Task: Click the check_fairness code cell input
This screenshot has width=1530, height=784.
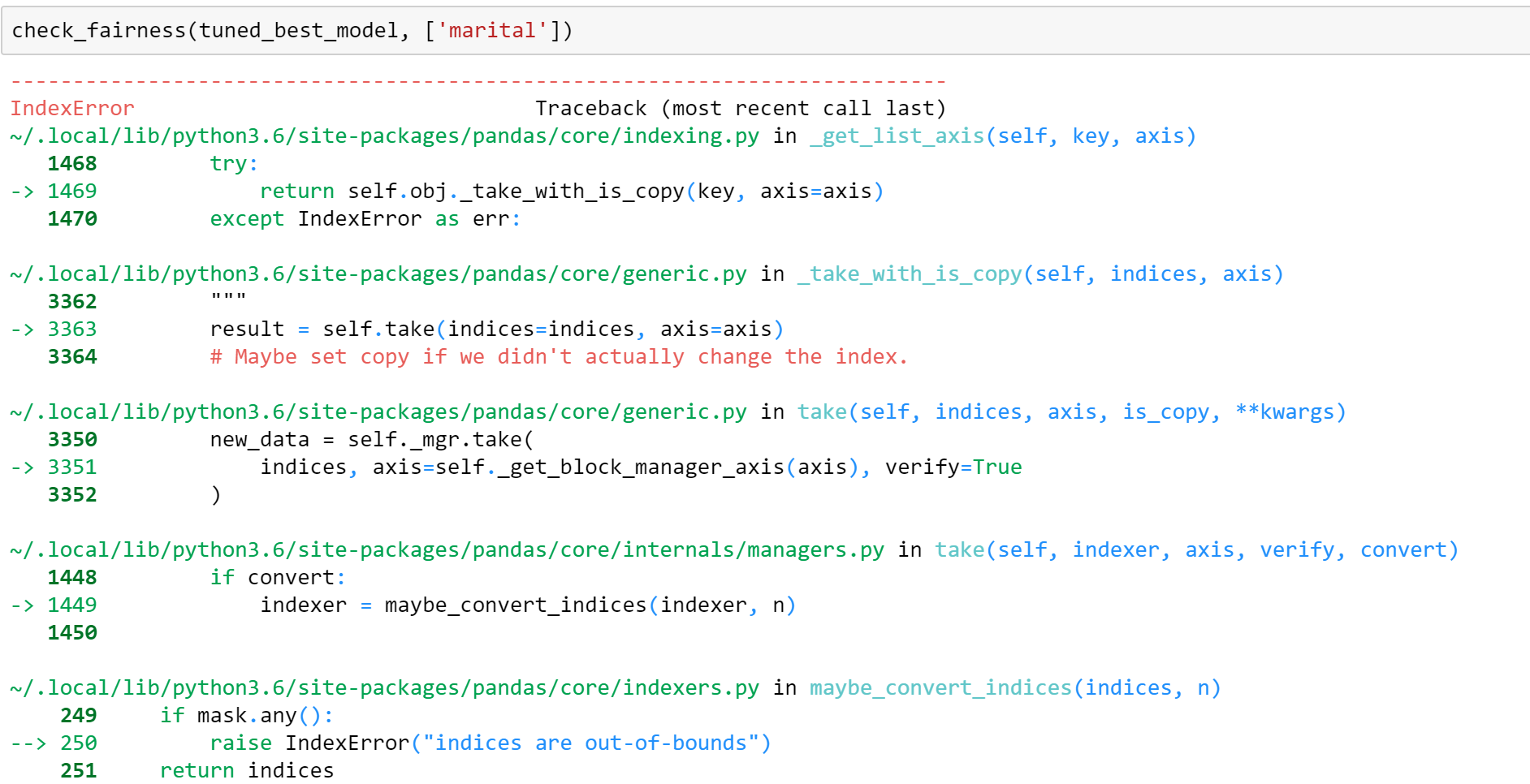Action: tap(765, 31)
